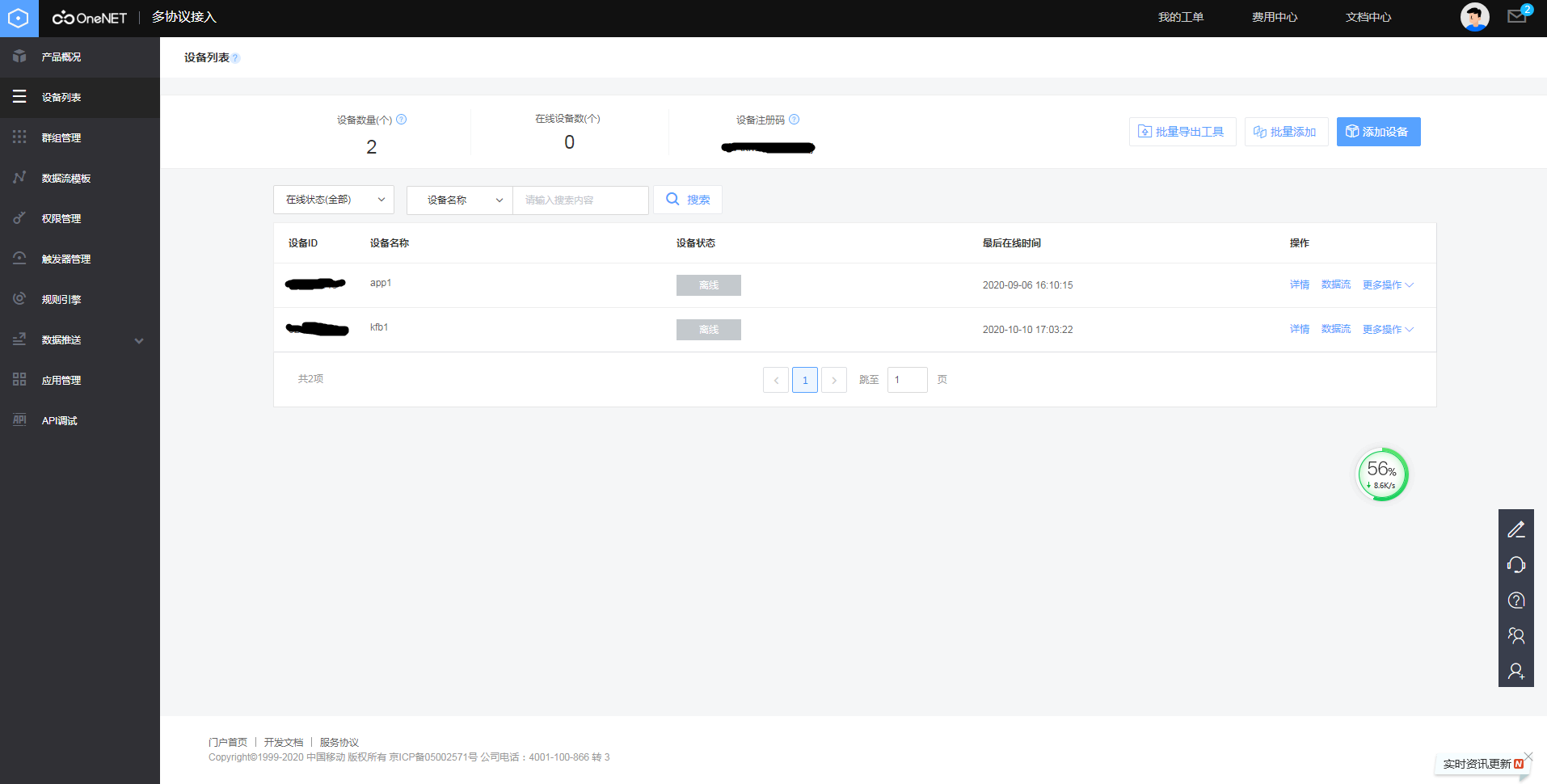The height and width of the screenshot is (784, 1547).
Task: Click the help icon next to 设备数量(个)
Action: pos(402,120)
